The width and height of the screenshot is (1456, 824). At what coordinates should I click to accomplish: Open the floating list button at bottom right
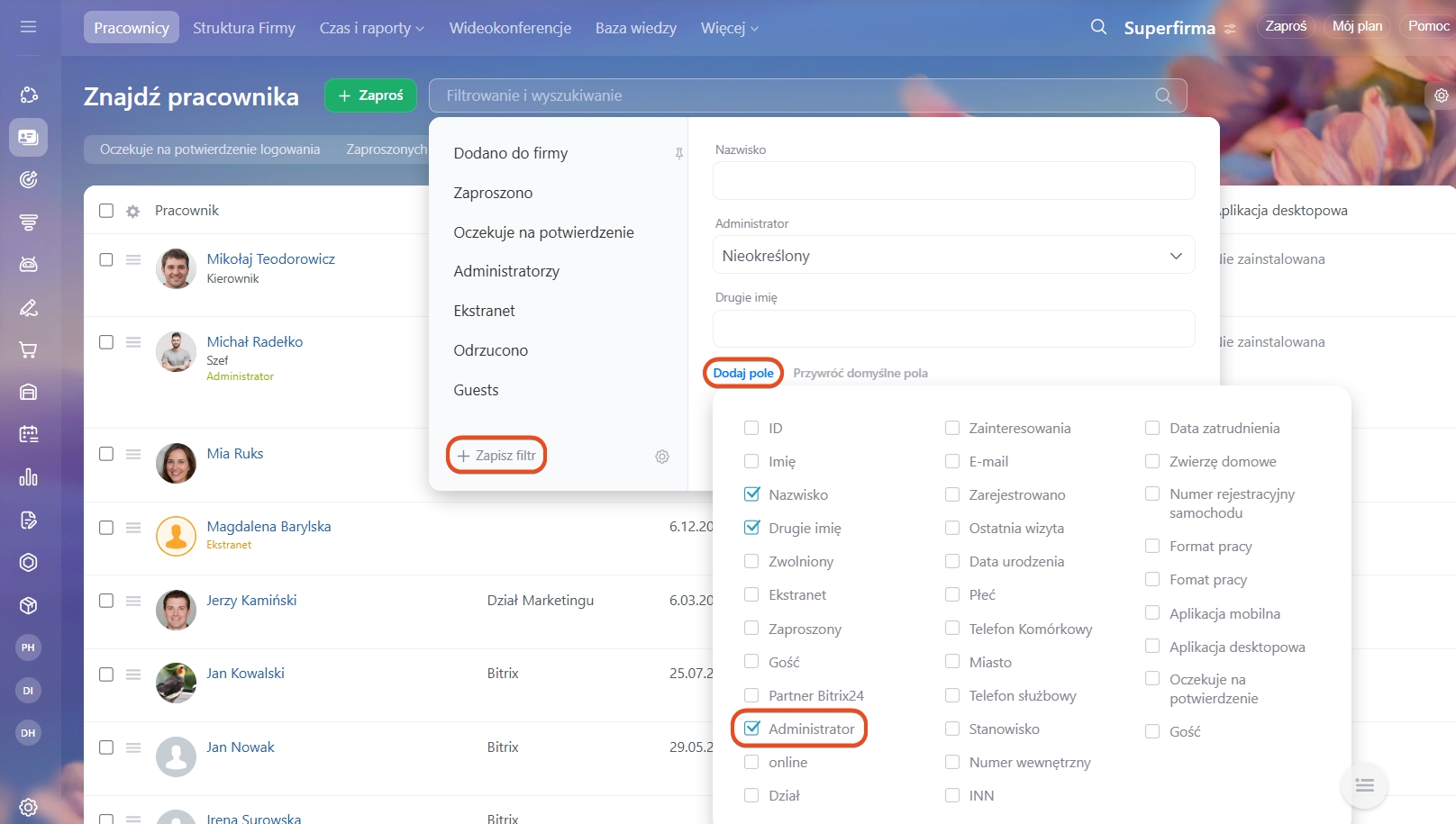click(x=1365, y=786)
